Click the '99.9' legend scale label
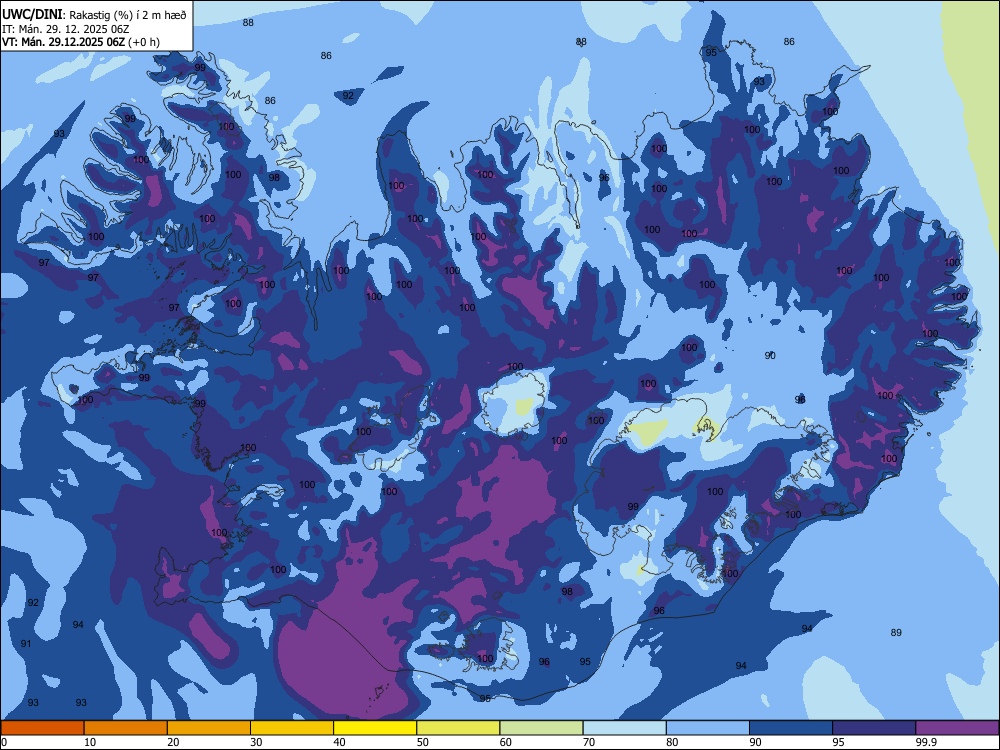 pyautogui.click(x=926, y=742)
